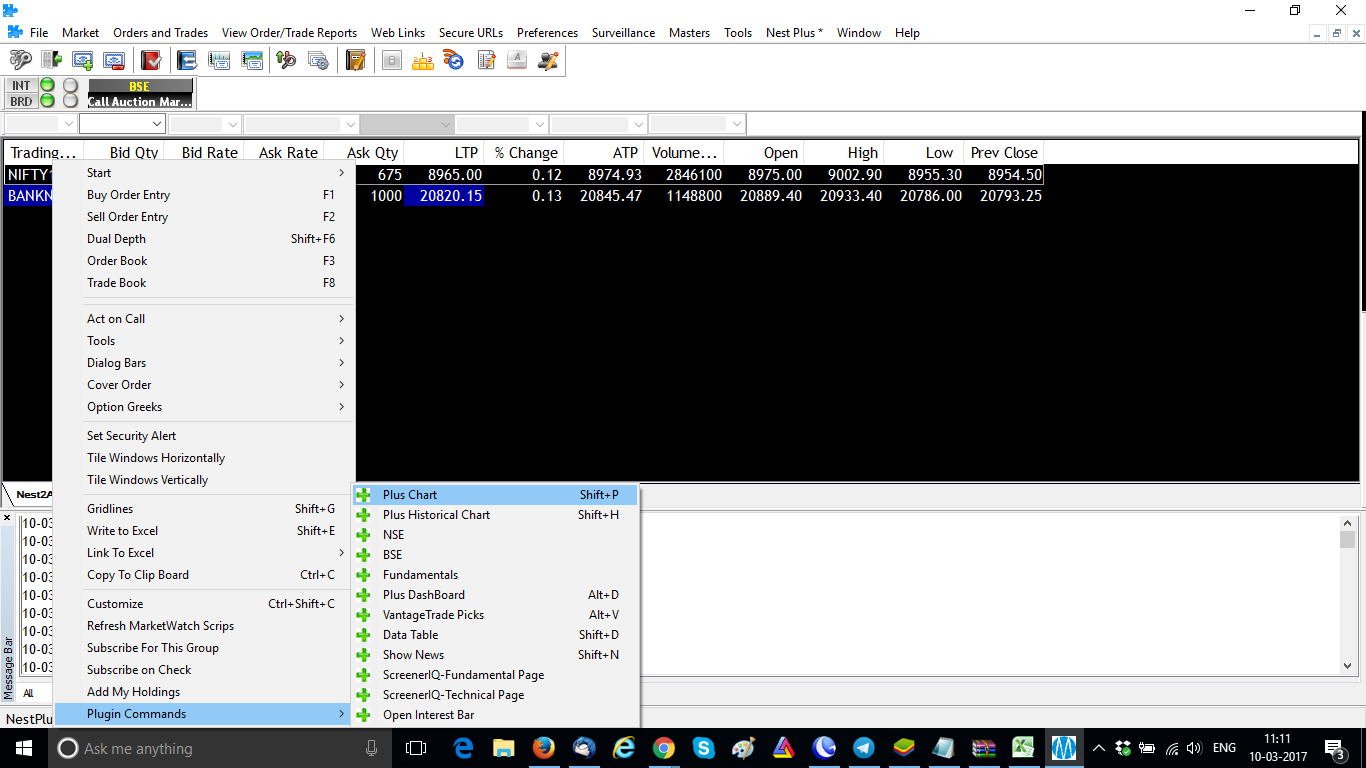Select Refresh MarketWatch Scrips
1366x768 pixels.
tap(204, 626)
